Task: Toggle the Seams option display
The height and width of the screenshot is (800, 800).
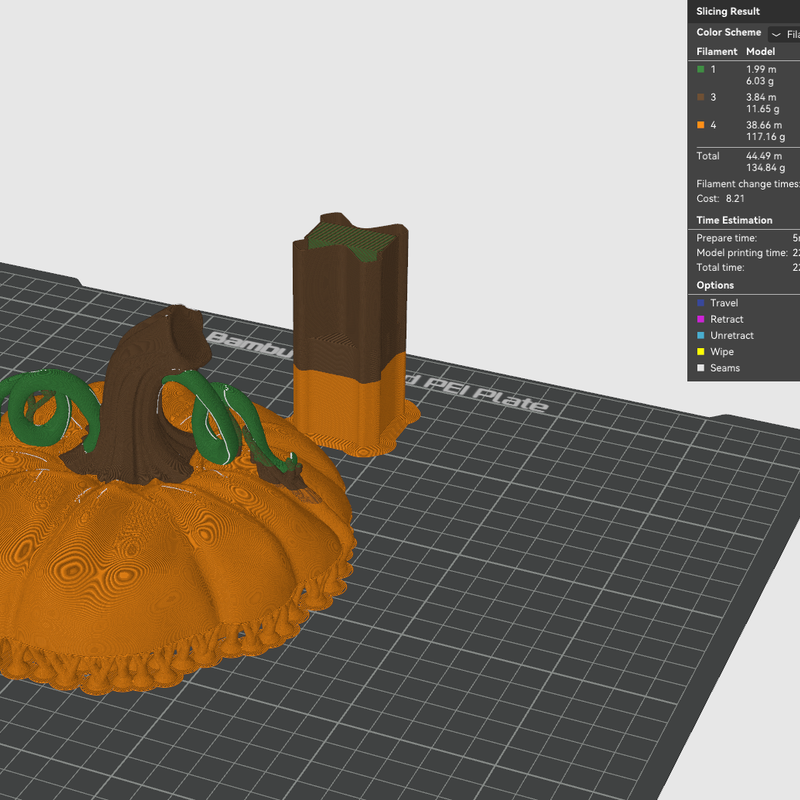Action: (718, 368)
